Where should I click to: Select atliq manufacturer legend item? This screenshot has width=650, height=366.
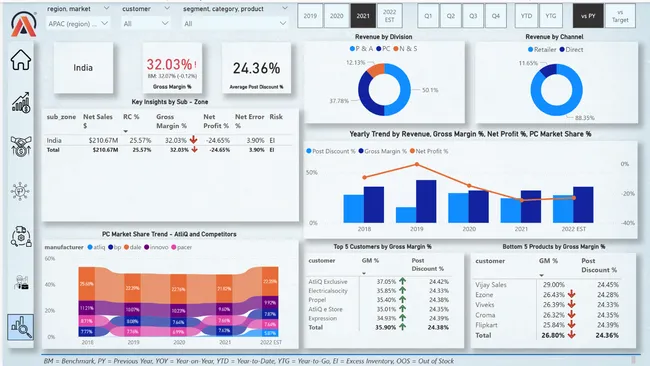click(96, 247)
